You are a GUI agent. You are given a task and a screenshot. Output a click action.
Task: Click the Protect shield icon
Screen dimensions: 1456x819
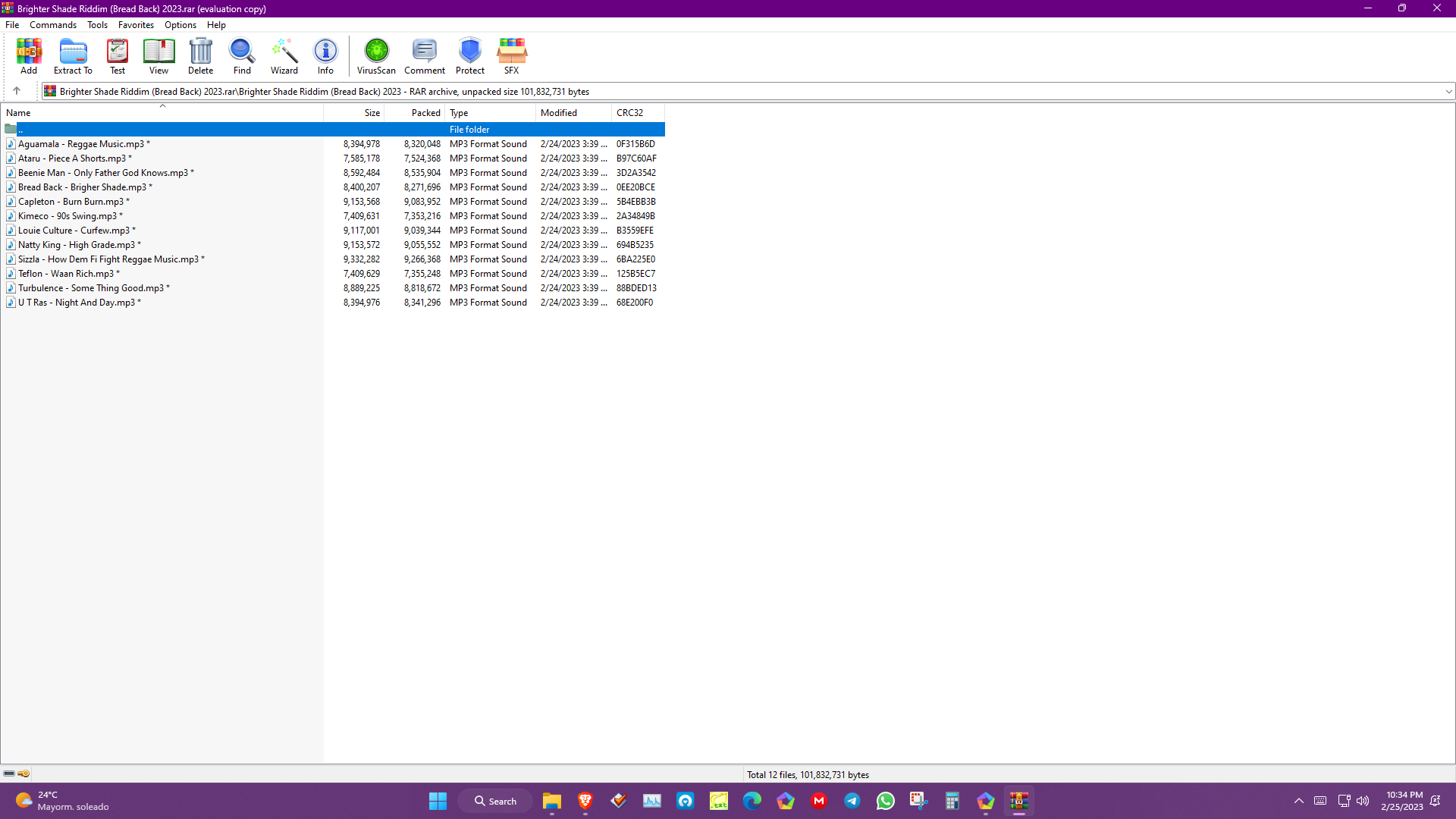click(470, 56)
